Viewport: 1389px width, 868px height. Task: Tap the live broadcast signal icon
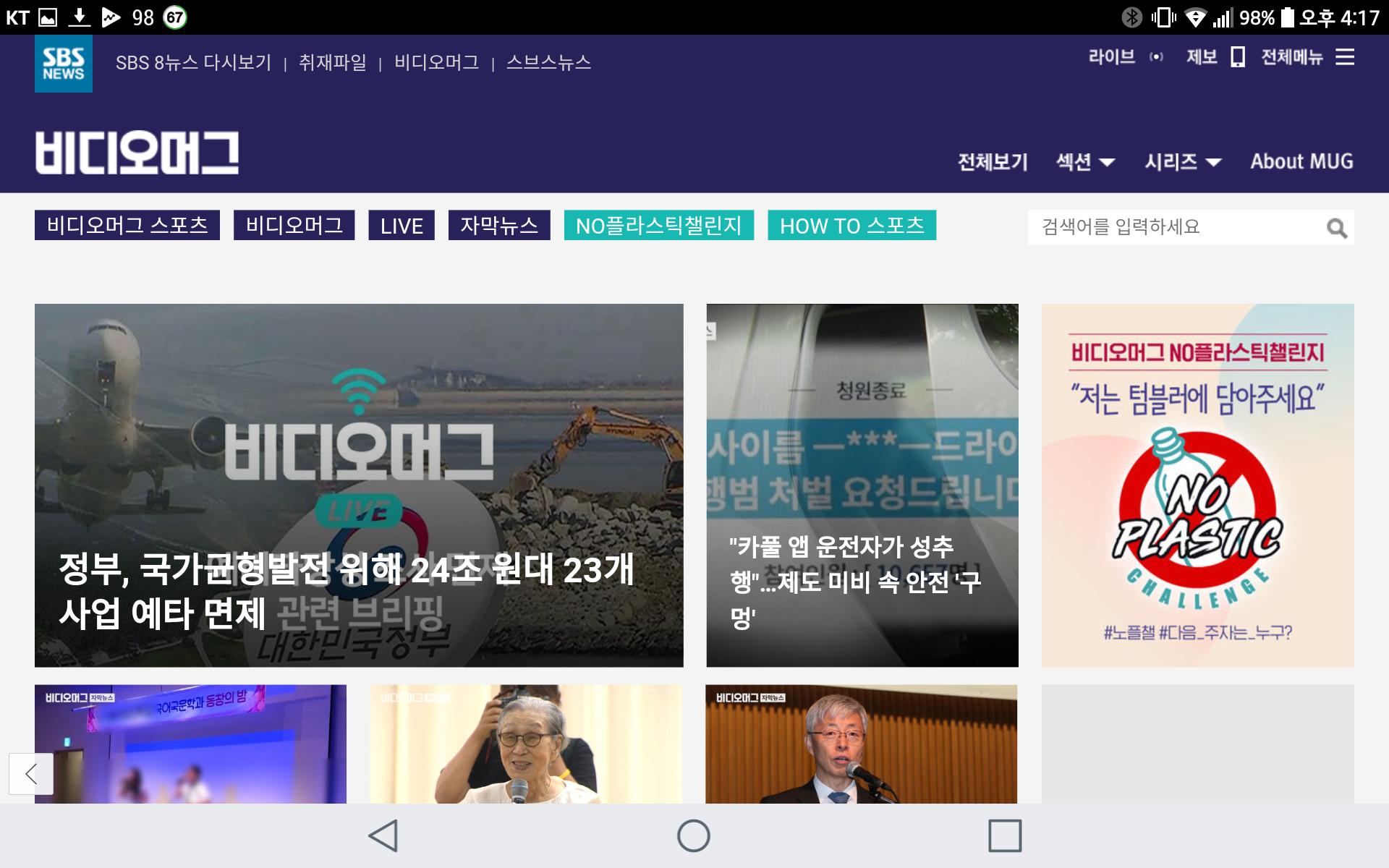pyautogui.click(x=1156, y=57)
